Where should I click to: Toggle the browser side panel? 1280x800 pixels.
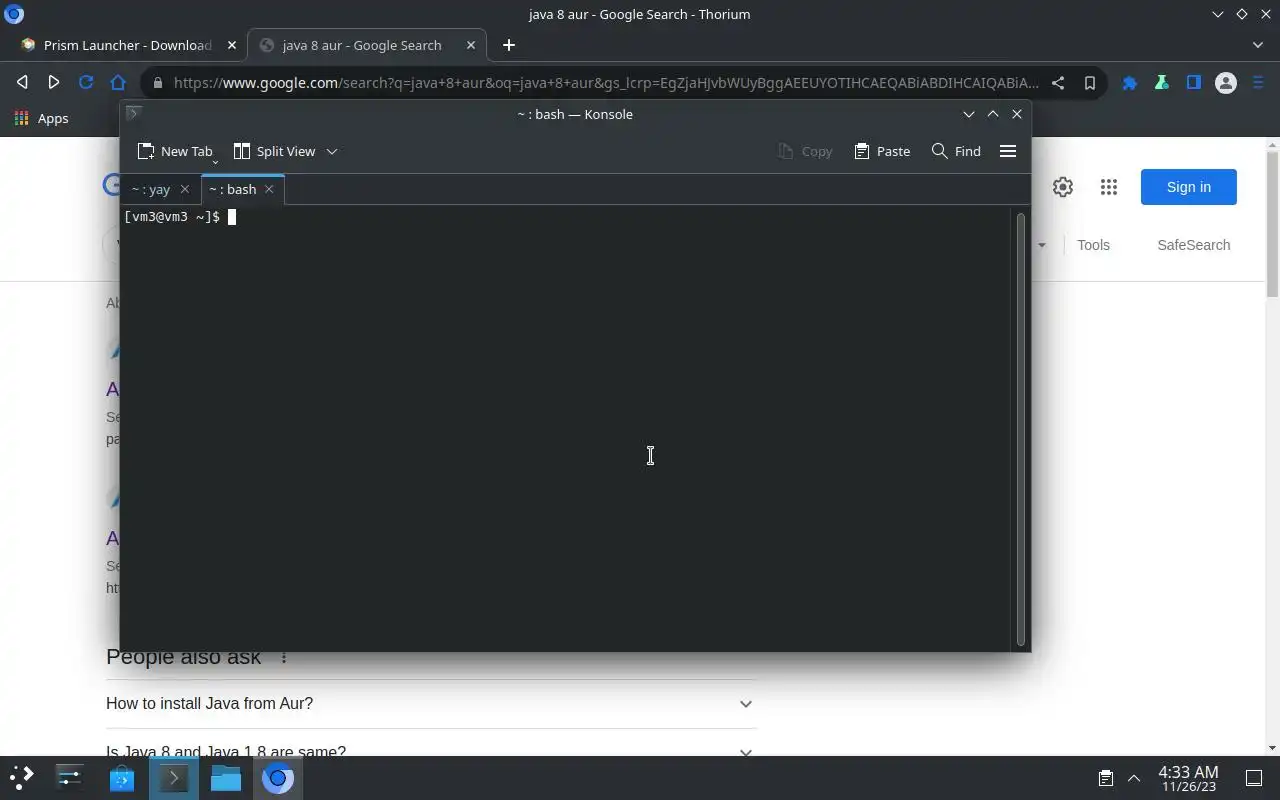pos(1194,83)
